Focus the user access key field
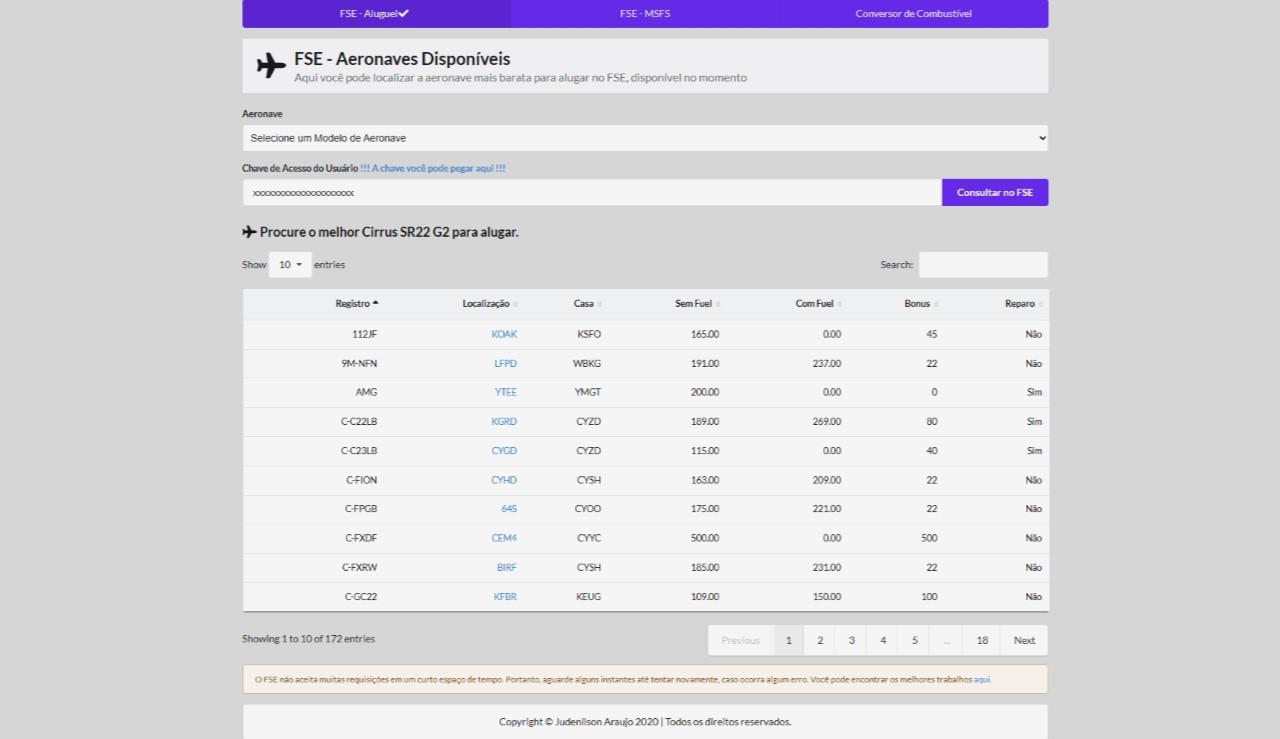Image resolution: width=1280 pixels, height=739 pixels. tap(592, 192)
